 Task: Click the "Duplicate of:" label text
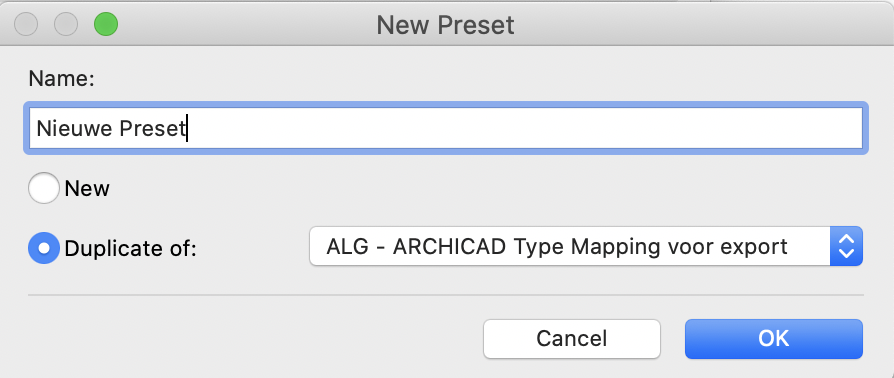pos(131,249)
